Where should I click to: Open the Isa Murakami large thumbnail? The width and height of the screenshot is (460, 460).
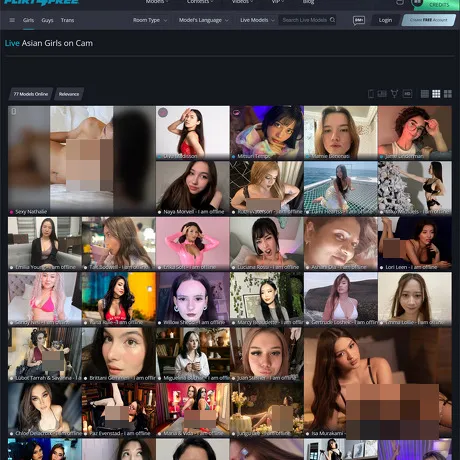click(x=378, y=382)
